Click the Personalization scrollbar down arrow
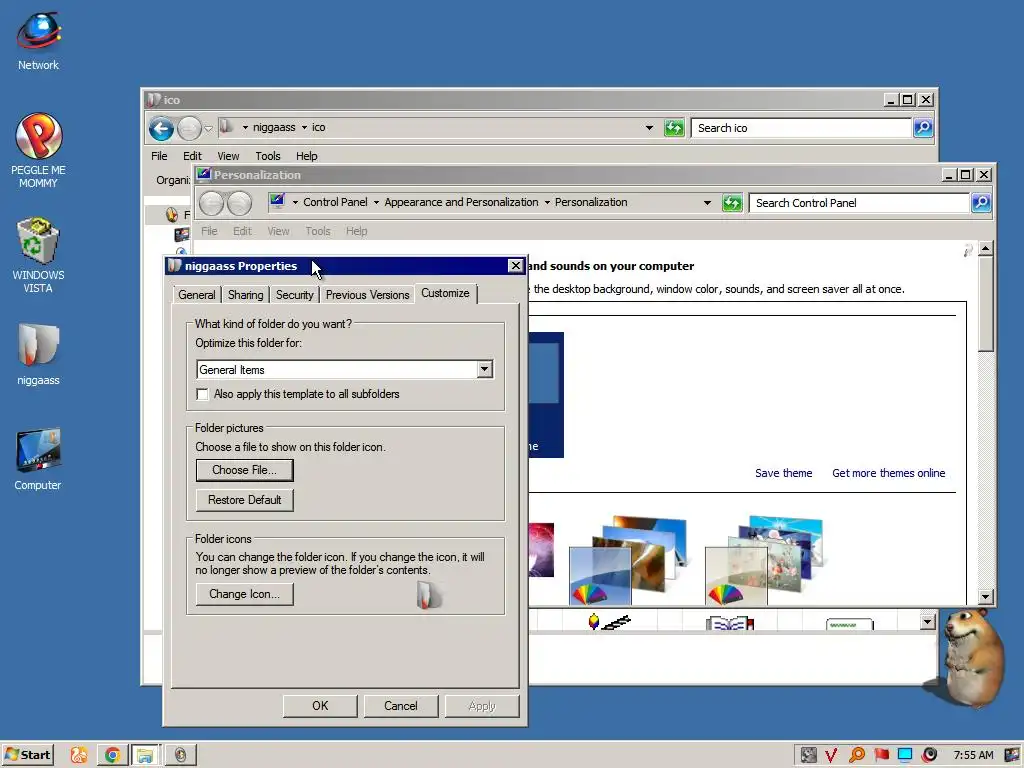1024x768 pixels. (985, 596)
